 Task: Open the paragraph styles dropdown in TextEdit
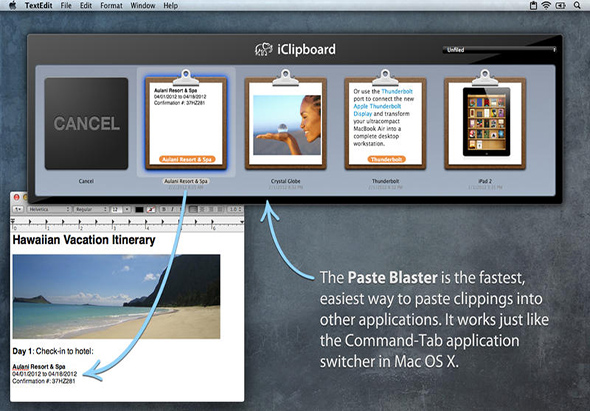18,209
